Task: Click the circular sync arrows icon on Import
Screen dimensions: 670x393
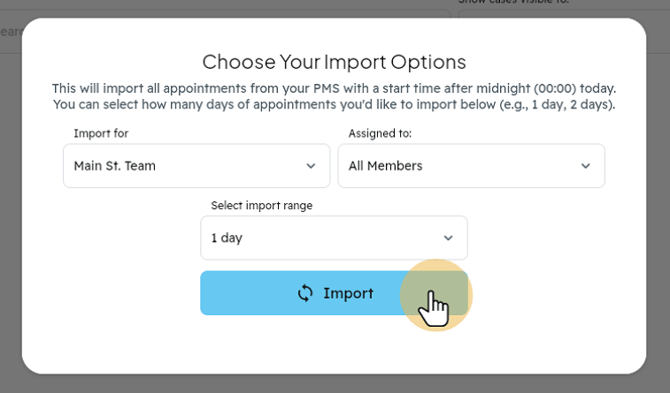Action: point(305,293)
